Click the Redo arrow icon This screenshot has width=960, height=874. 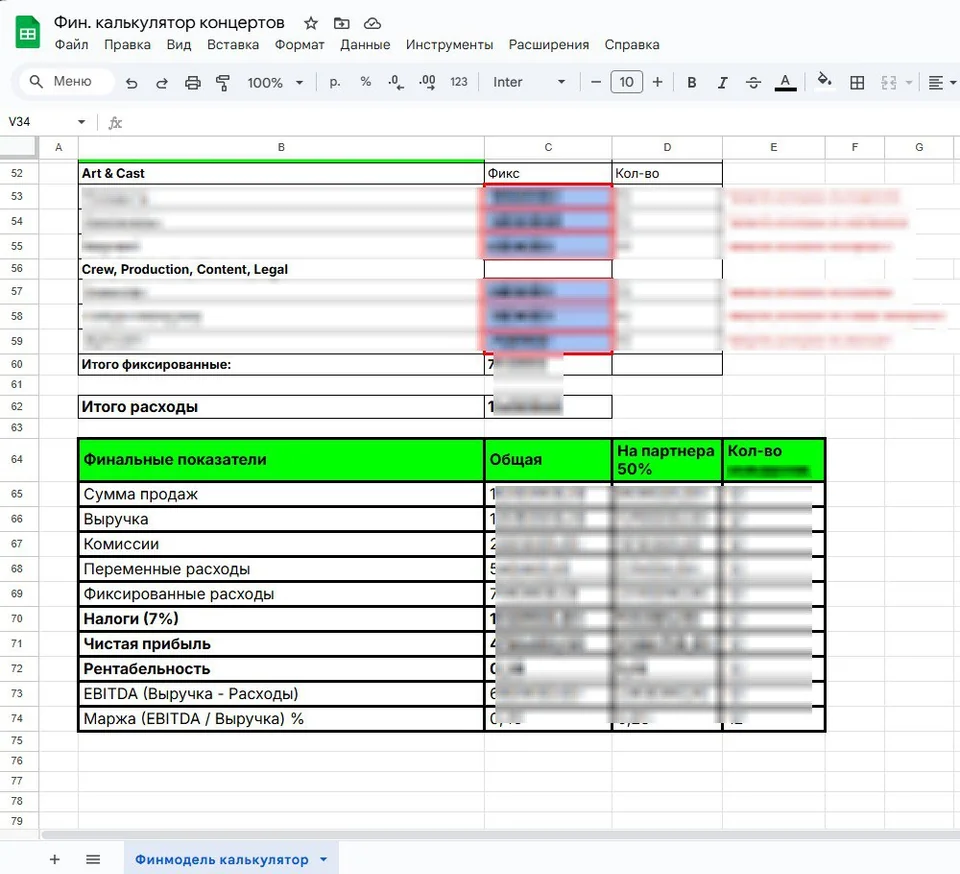coord(162,83)
